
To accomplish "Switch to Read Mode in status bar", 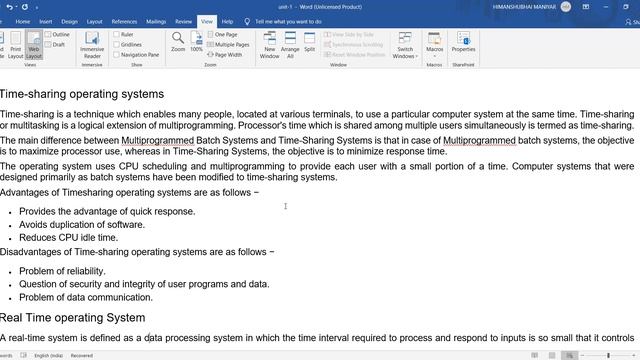I will coord(534,356).
